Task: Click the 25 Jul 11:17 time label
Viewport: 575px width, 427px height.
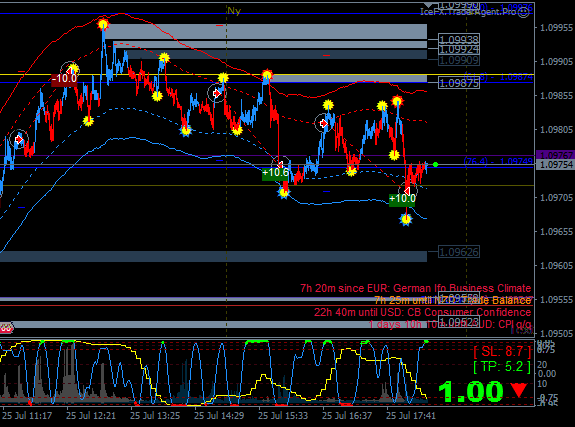Action: (x=27, y=416)
